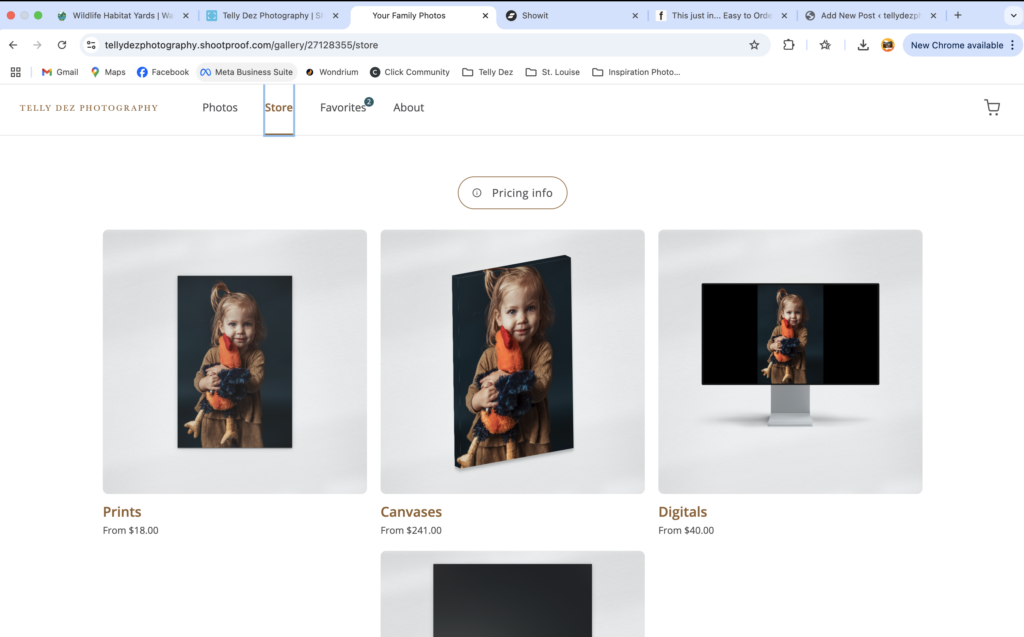The height and width of the screenshot is (637, 1024).
Task: Click the Canvases product thumbnail
Action: pos(512,361)
